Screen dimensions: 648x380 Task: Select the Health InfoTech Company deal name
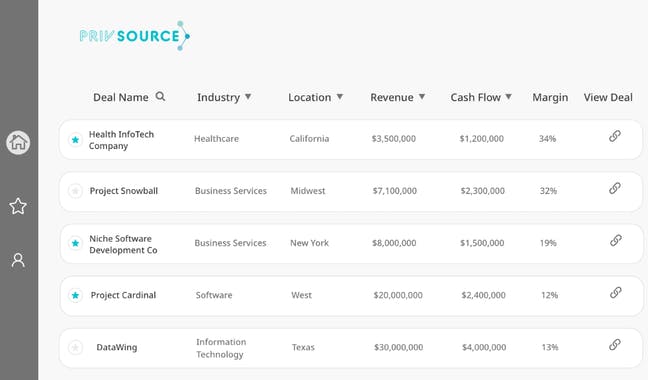121,140
